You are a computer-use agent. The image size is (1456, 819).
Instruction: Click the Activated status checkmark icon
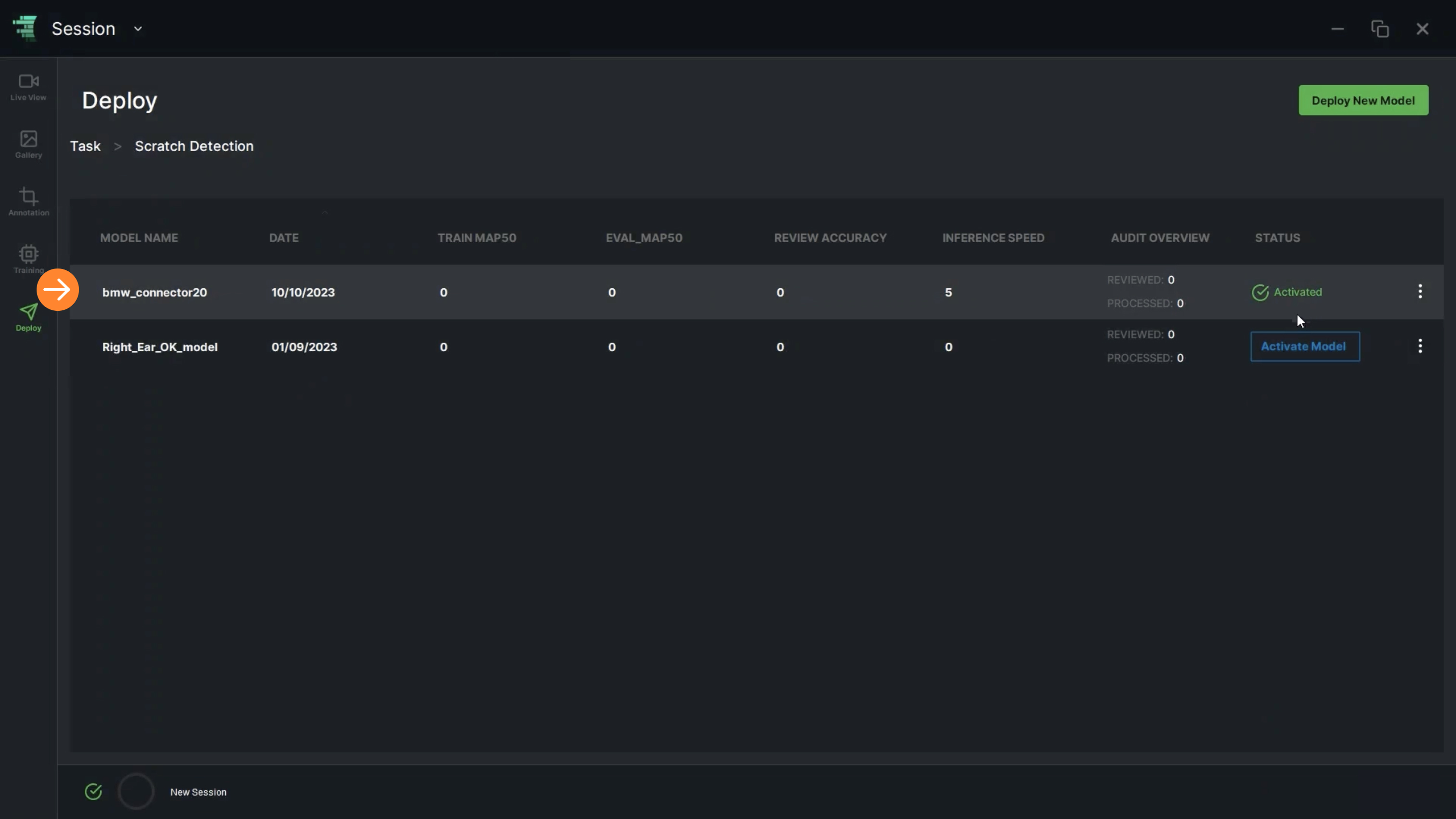(1260, 293)
